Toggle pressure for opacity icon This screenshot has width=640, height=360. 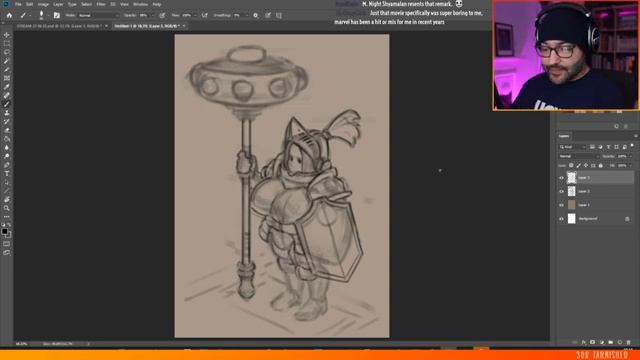click(x=162, y=15)
